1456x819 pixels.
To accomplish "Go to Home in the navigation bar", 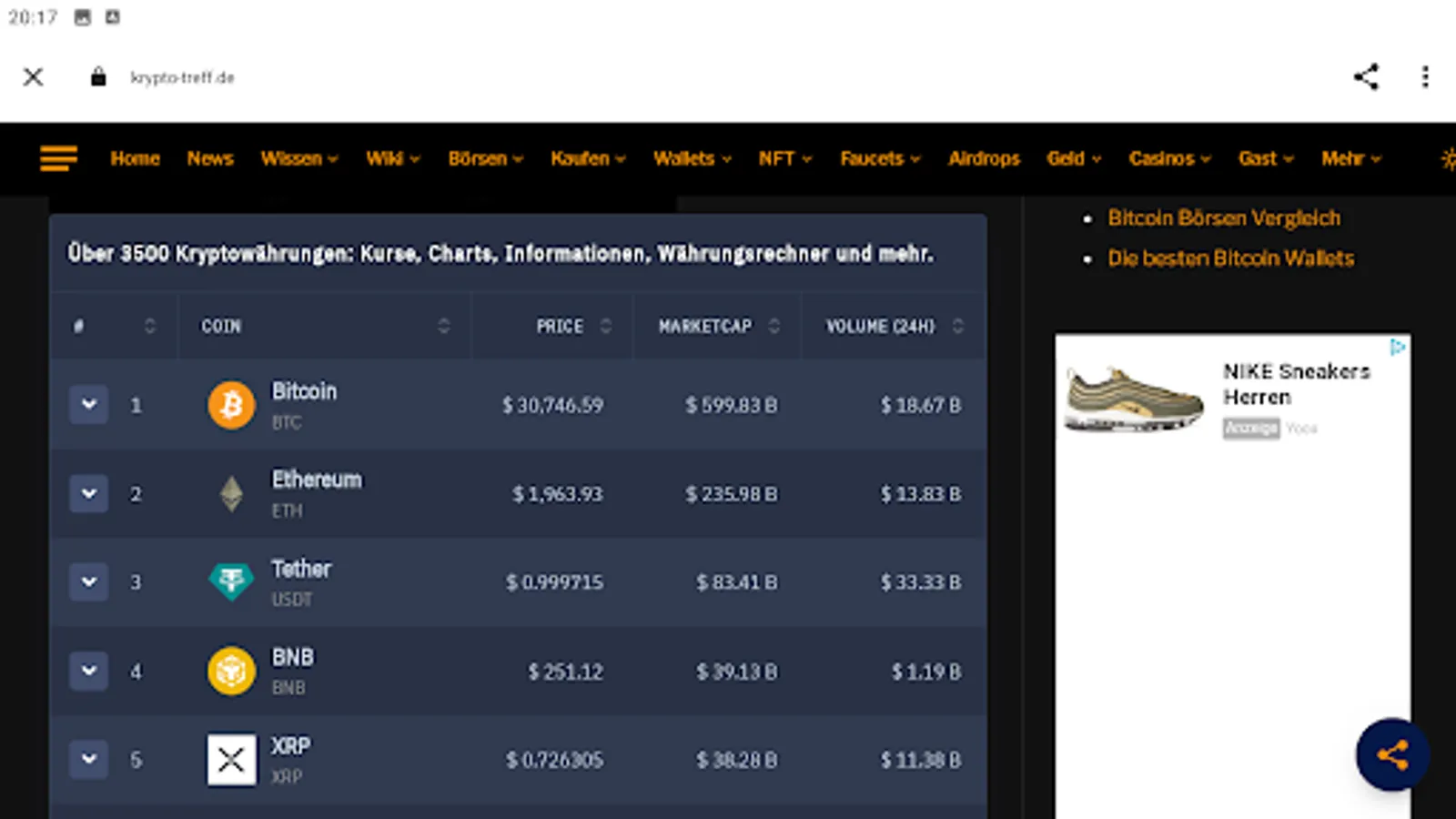I will [135, 158].
